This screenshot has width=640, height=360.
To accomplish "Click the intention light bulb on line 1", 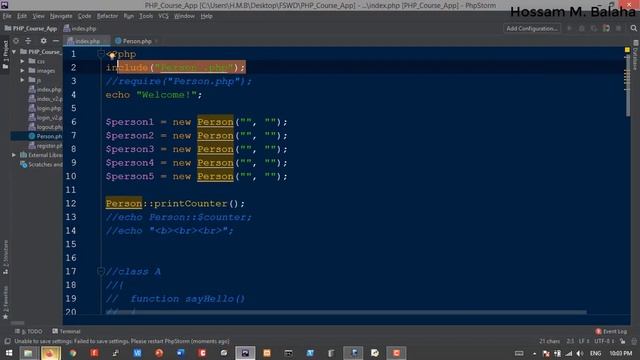I will pyautogui.click(x=111, y=55).
